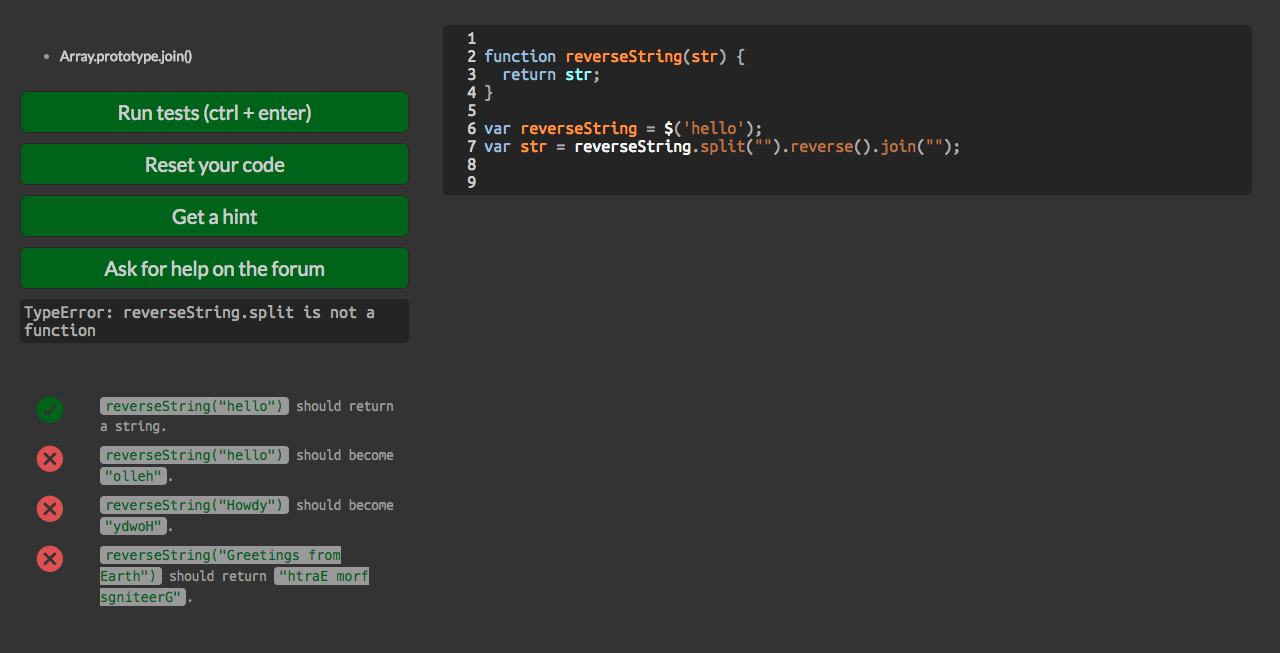Get a hint for this challenge
This screenshot has height=653, width=1280.
(x=214, y=217)
